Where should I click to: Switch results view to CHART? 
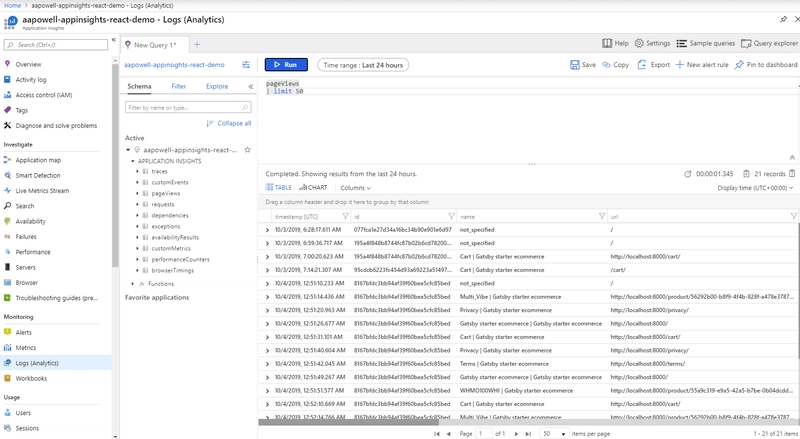coord(313,187)
